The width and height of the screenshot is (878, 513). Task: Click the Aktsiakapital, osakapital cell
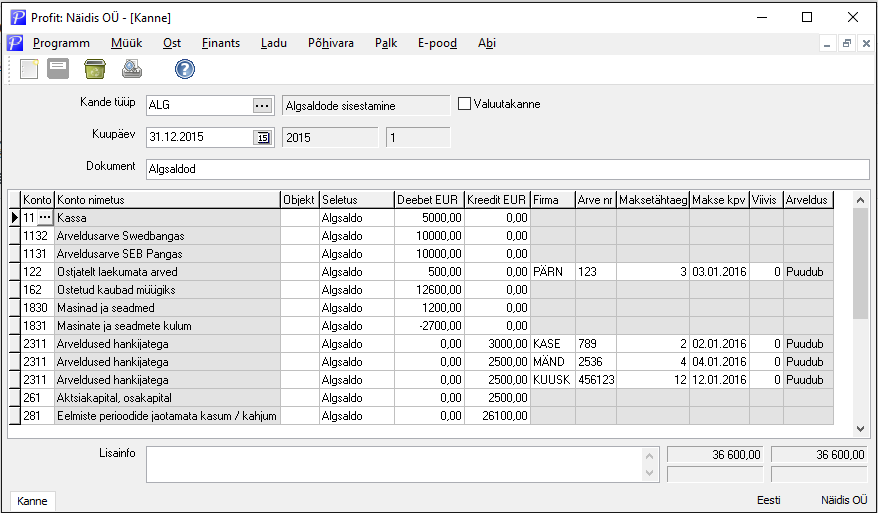(167, 398)
